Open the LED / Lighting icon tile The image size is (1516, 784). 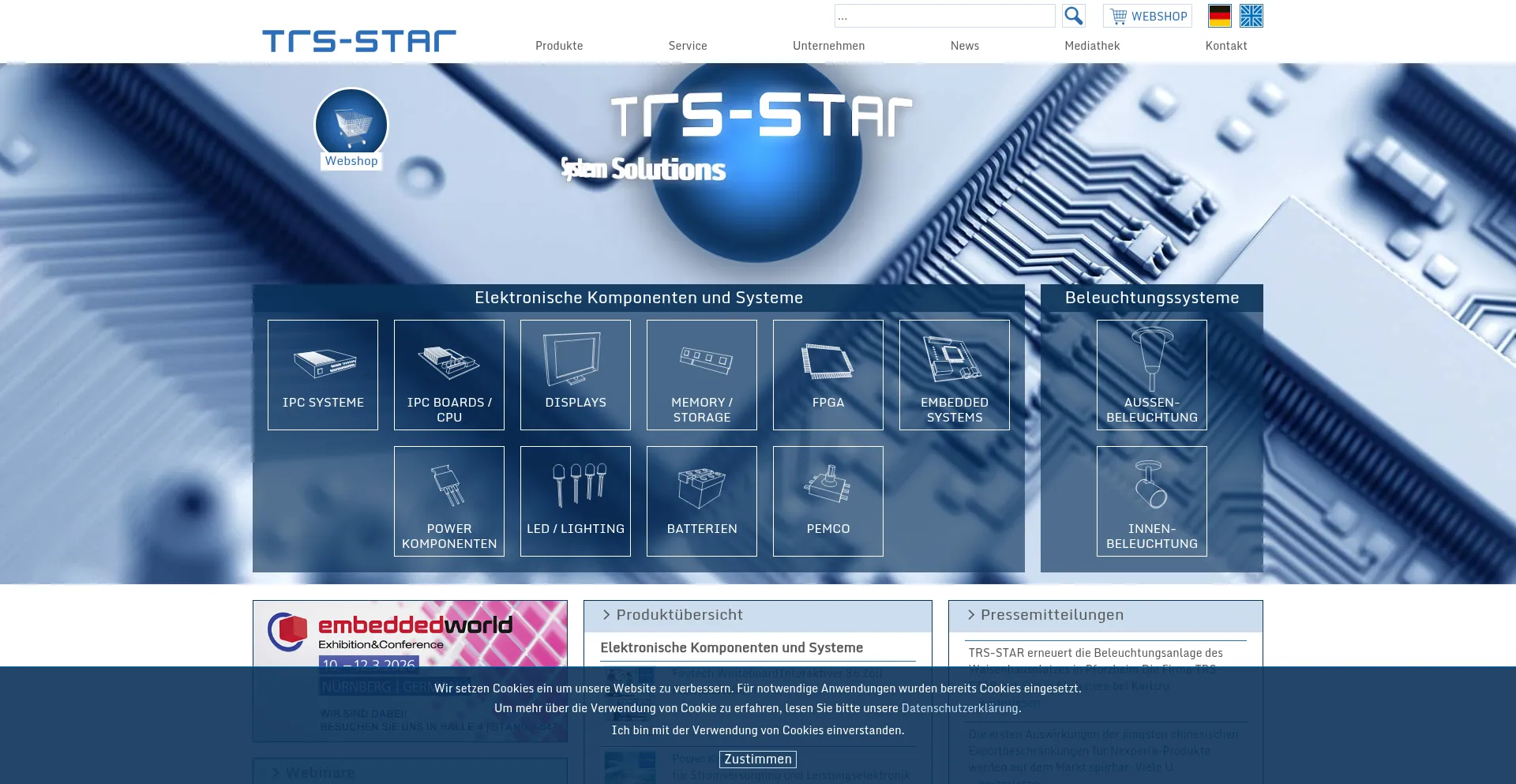[x=576, y=501]
